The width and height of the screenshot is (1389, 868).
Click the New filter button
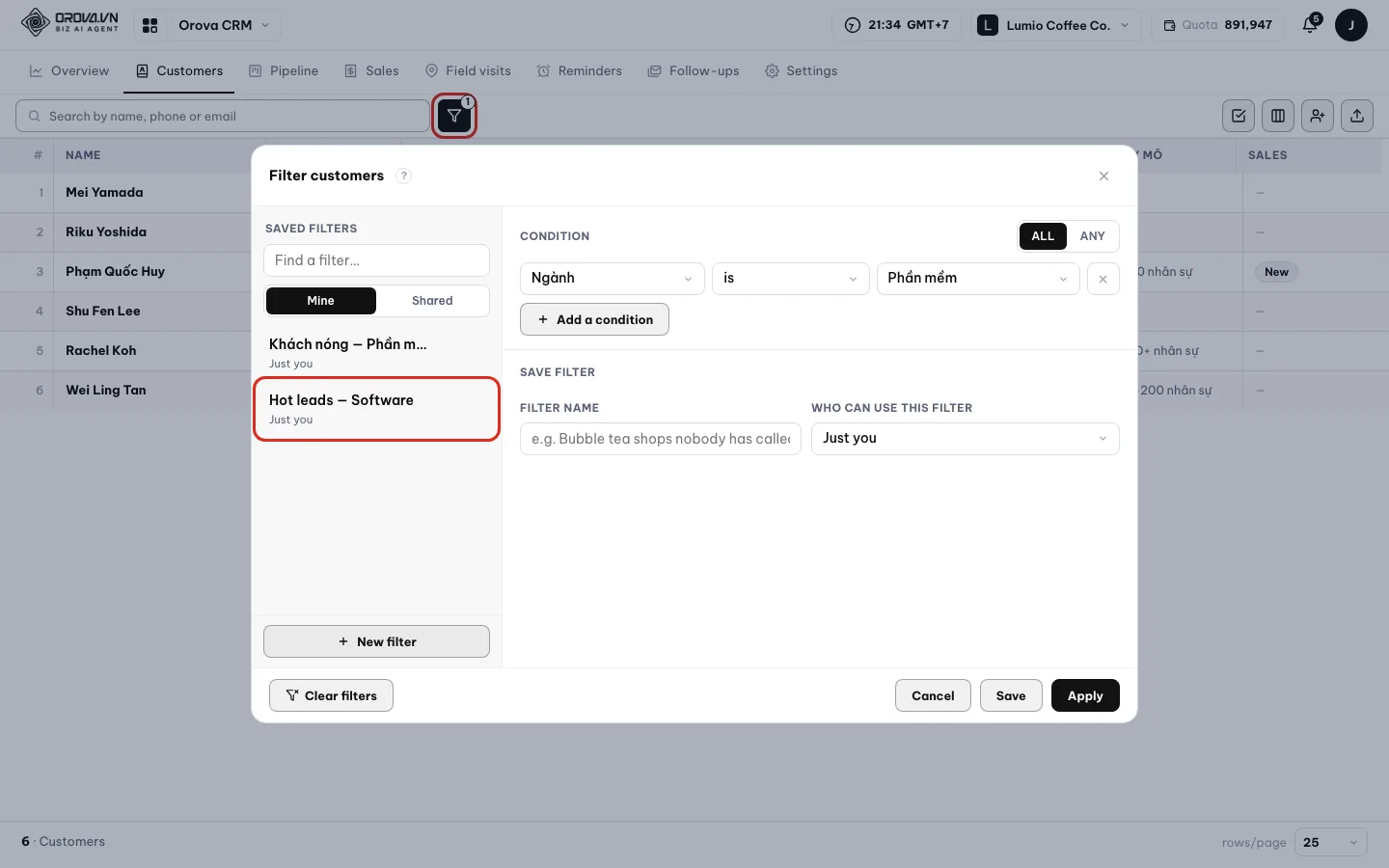(376, 641)
